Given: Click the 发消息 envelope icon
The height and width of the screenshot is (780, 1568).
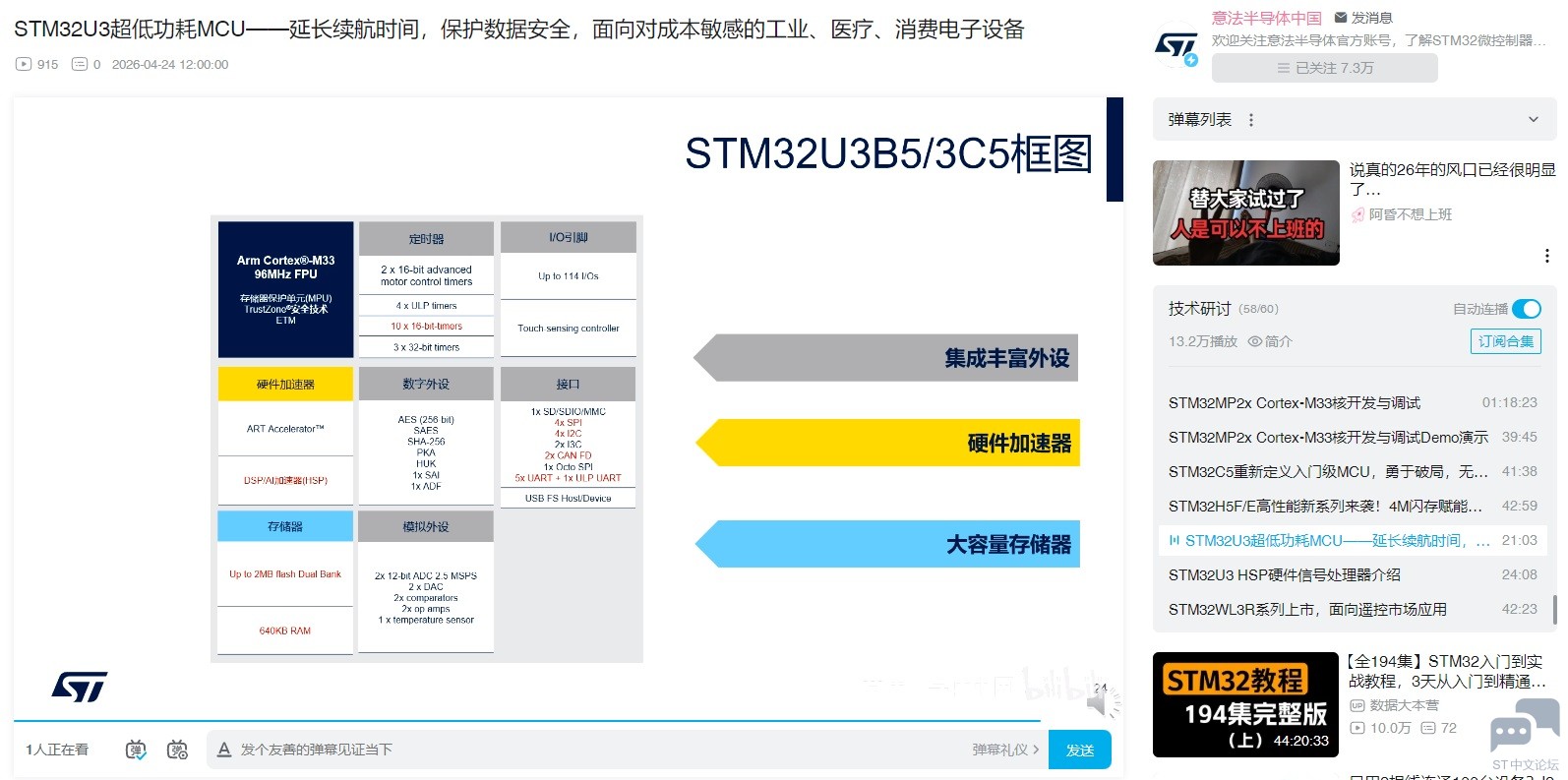Looking at the screenshot, I should pos(1341,18).
